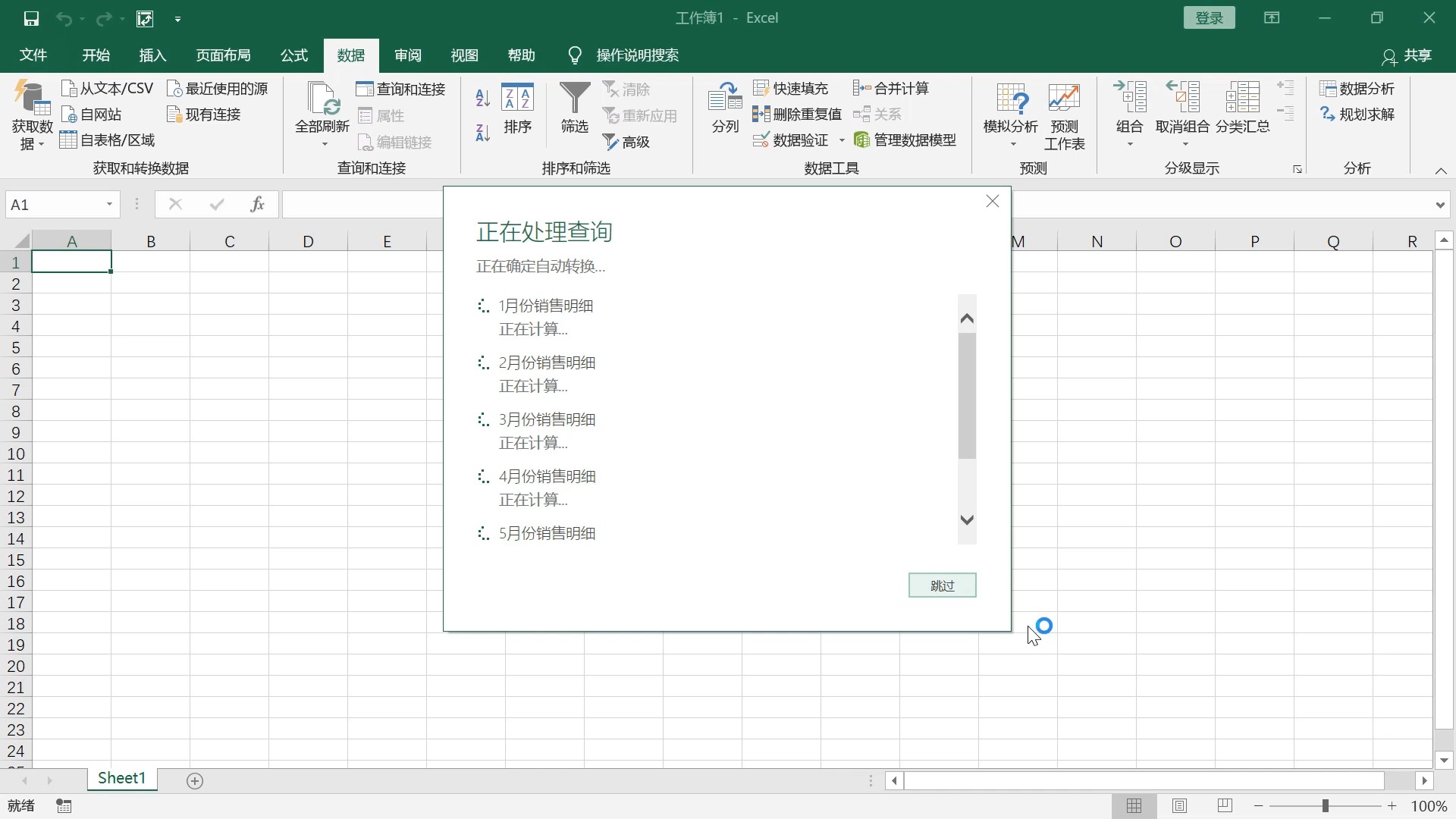Image resolution: width=1456 pixels, height=819 pixels.
Task: Open the 数据验证 dropdown arrow
Action: point(843,140)
